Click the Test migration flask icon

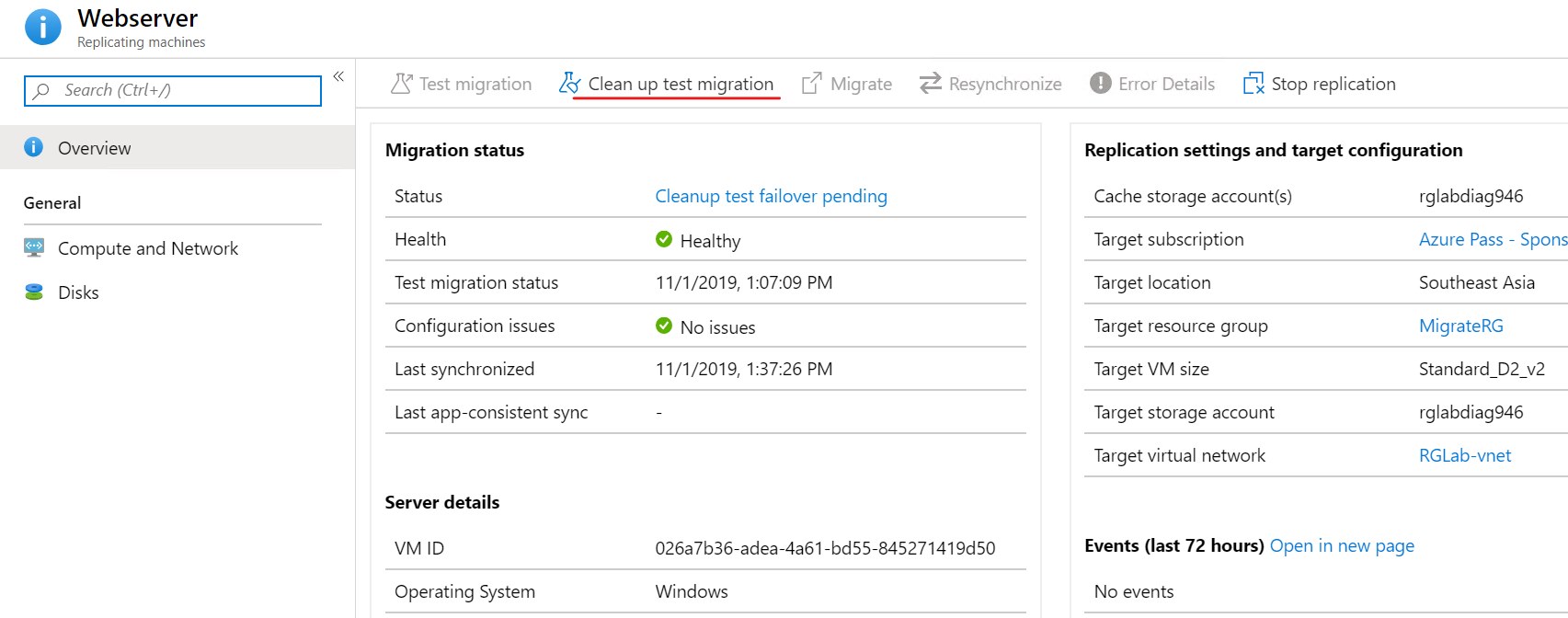pos(401,84)
